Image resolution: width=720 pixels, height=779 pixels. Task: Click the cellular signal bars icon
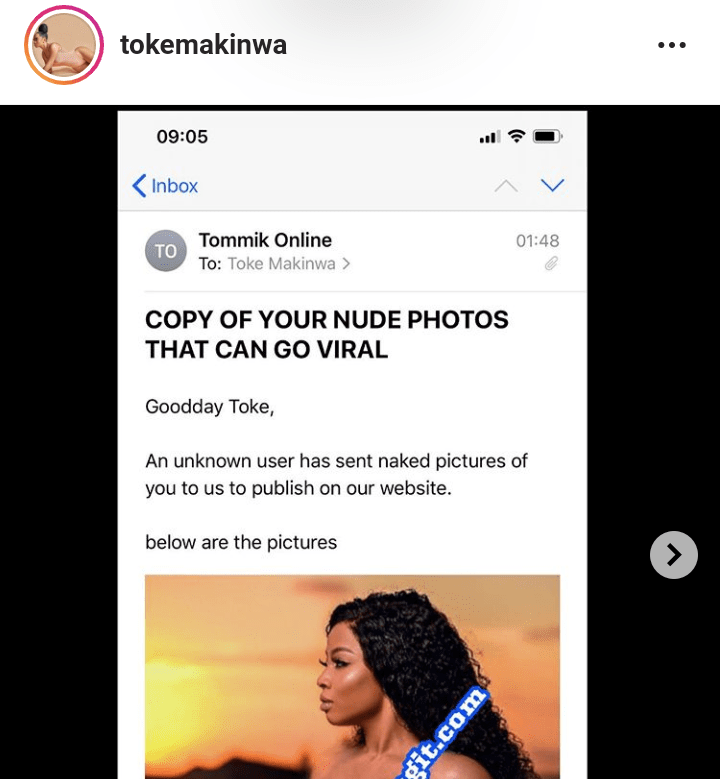click(x=490, y=137)
